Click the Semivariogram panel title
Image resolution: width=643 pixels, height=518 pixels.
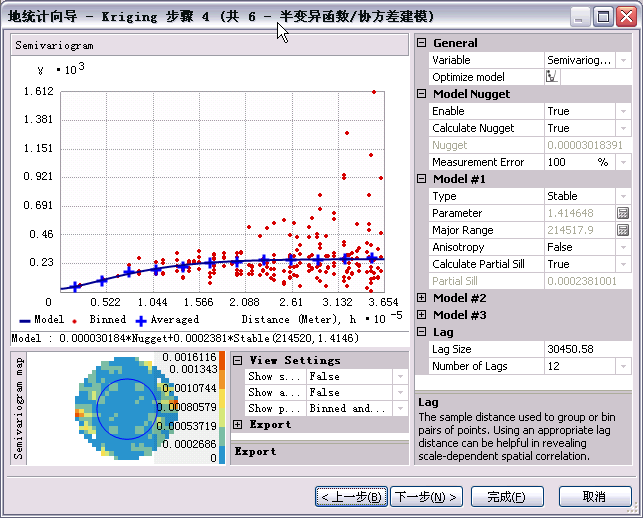(x=54, y=46)
